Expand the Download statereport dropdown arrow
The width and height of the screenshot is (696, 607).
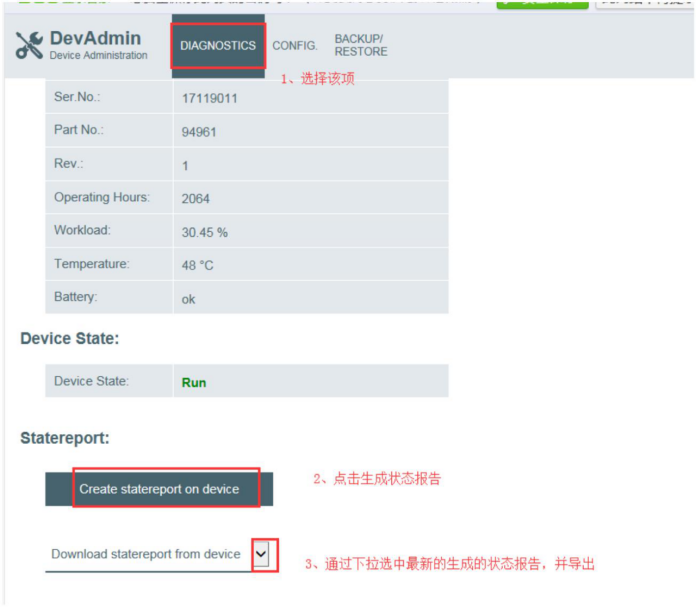click(x=261, y=554)
